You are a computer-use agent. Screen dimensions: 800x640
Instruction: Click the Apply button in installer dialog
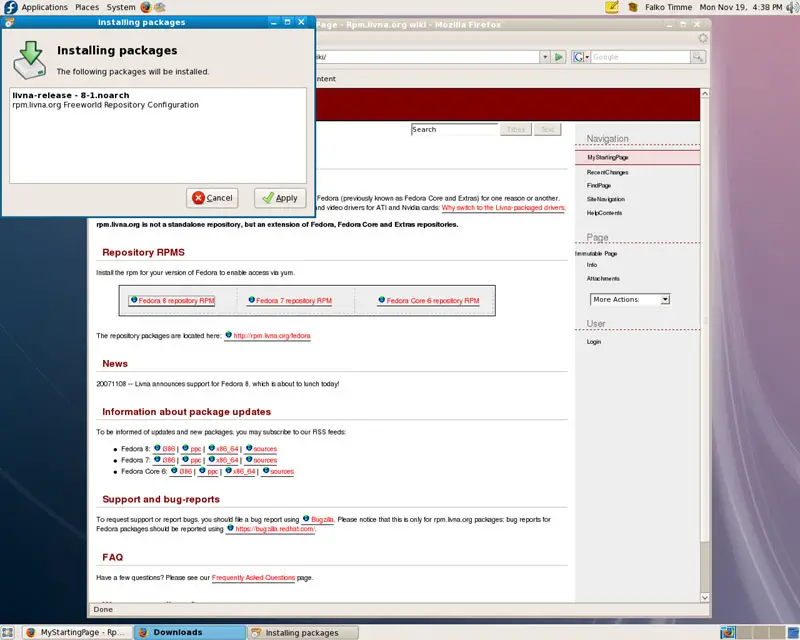pyautogui.click(x=280, y=198)
